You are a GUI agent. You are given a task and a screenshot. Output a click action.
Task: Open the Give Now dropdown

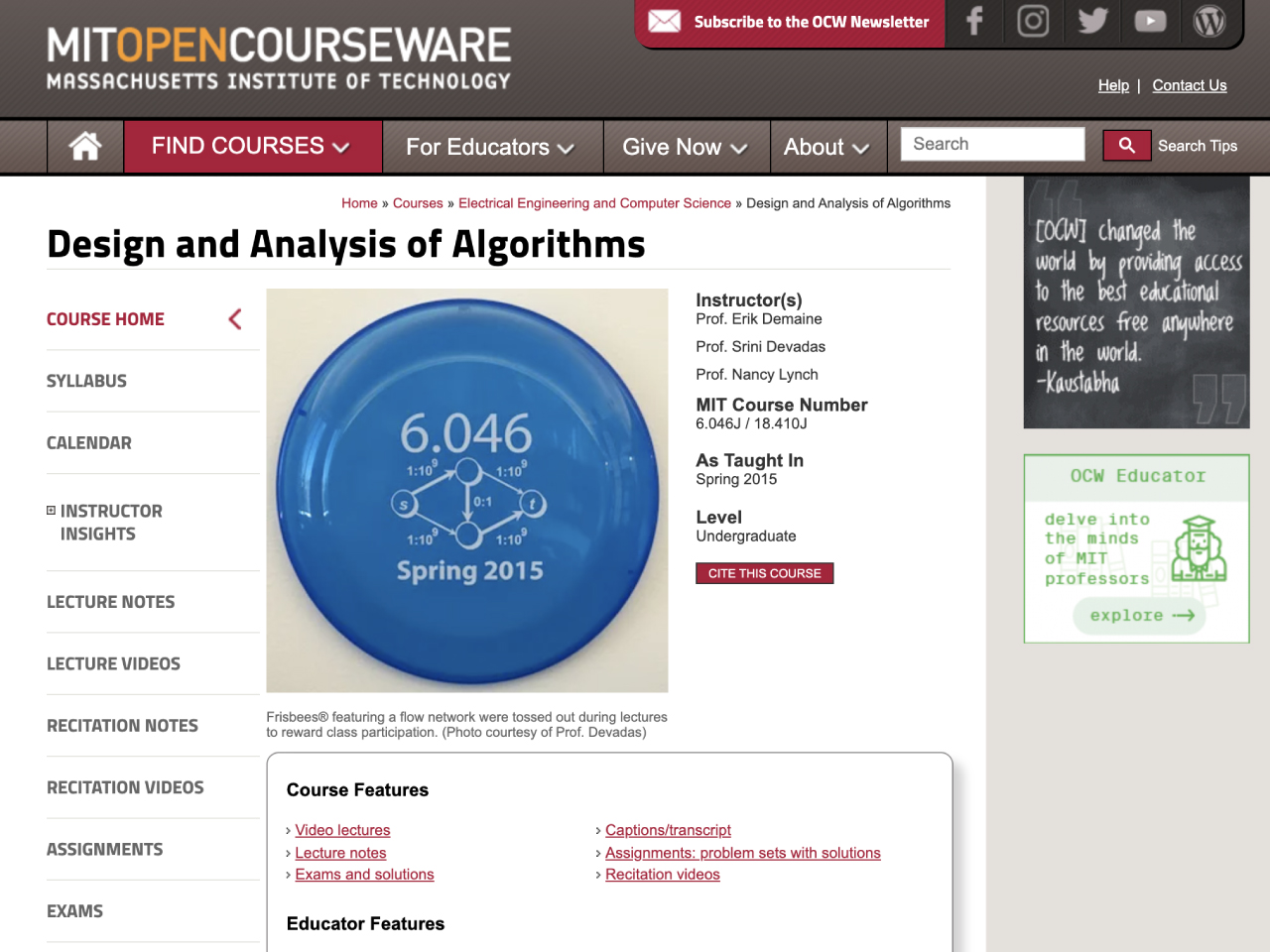click(x=685, y=147)
